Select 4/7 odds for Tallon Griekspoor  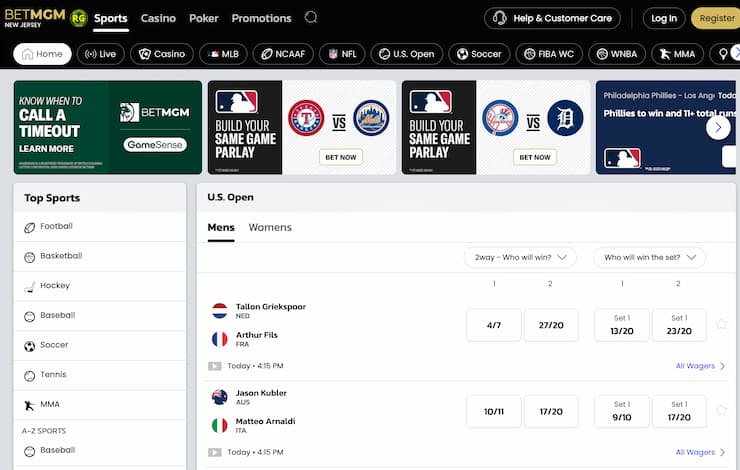point(494,325)
